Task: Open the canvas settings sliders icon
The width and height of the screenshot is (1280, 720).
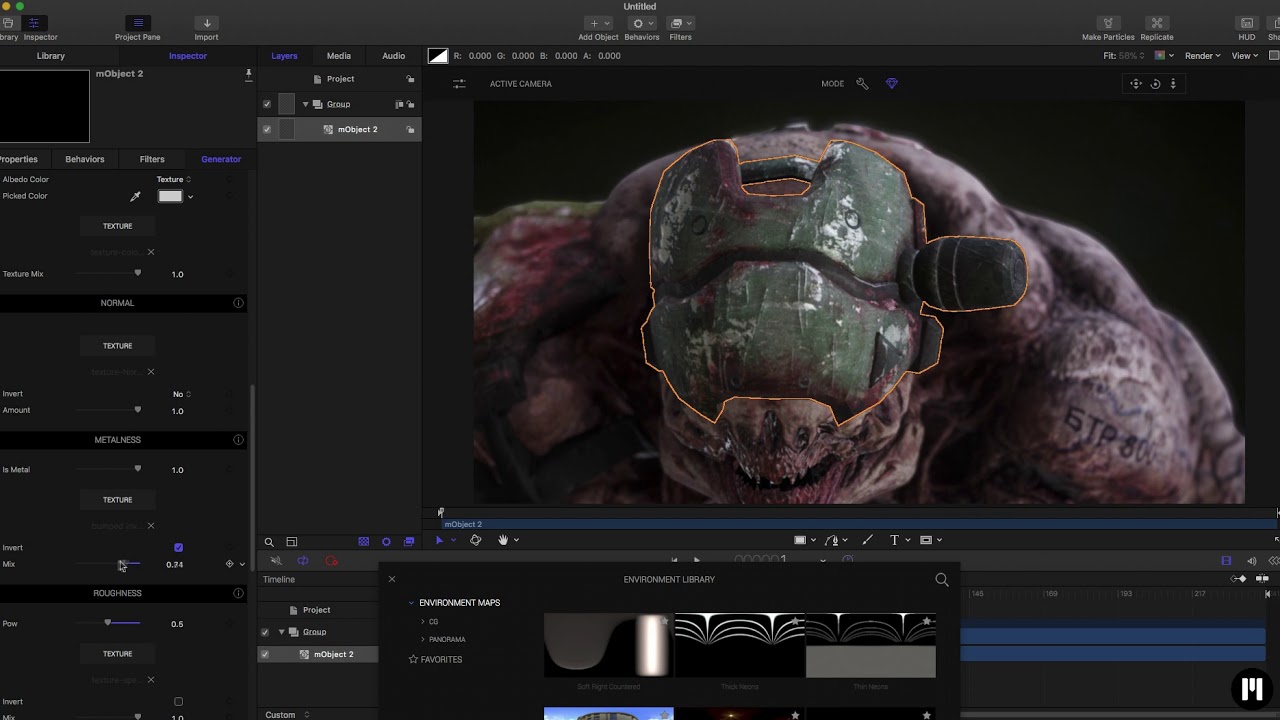Action: tap(459, 84)
